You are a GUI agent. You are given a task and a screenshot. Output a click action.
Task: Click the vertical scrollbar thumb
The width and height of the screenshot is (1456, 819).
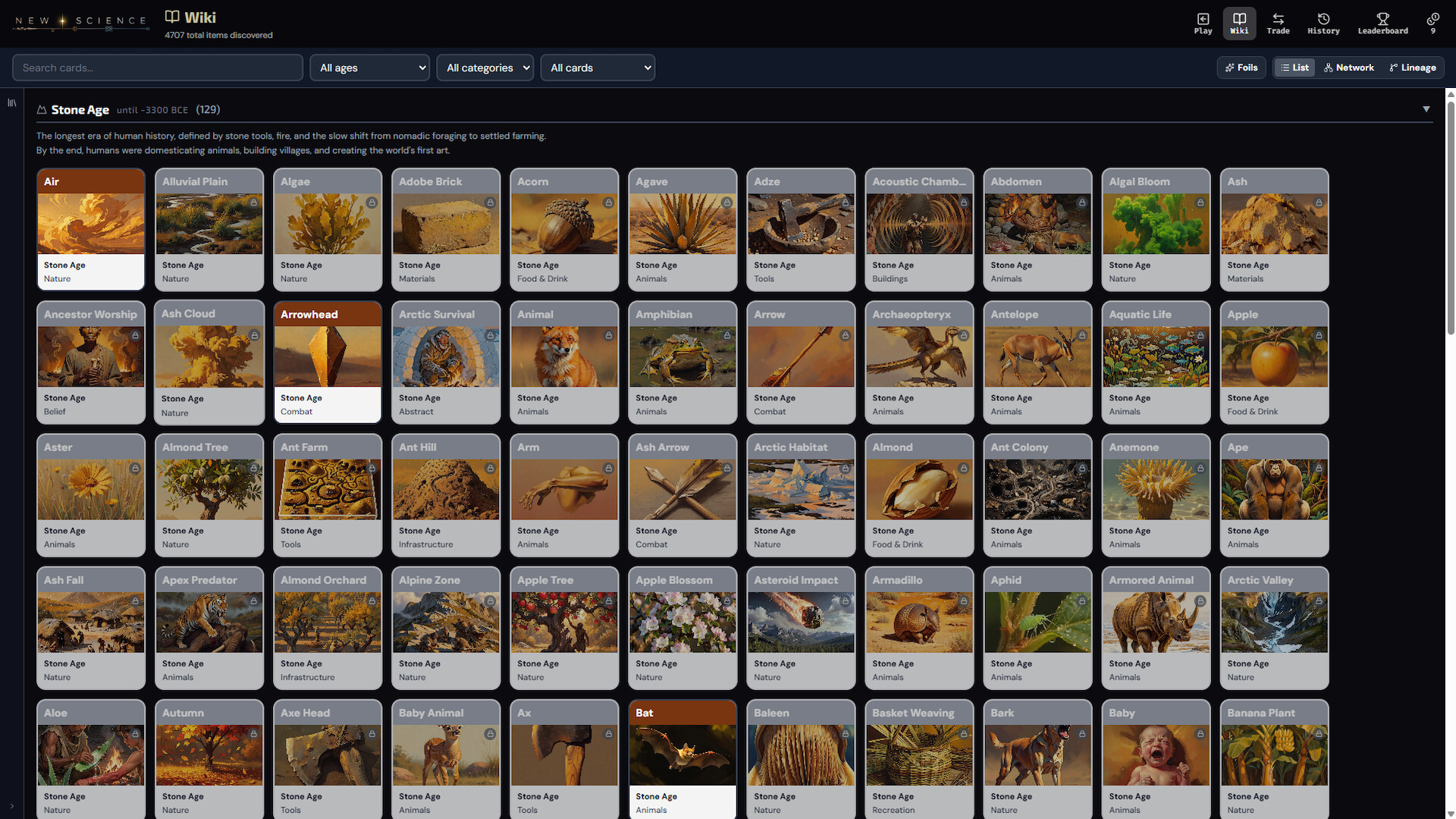[x=1451, y=216]
